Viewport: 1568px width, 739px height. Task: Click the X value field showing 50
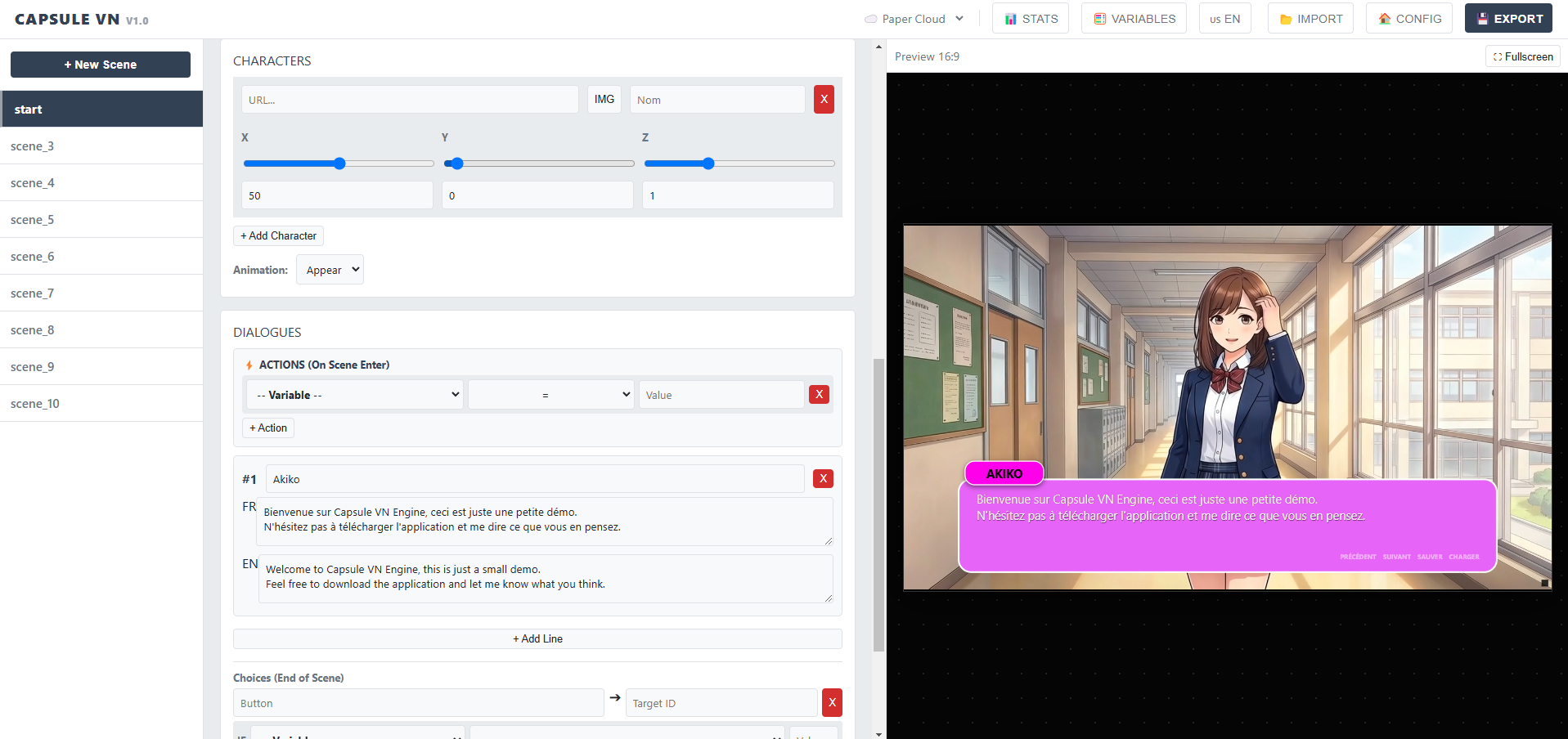click(337, 195)
